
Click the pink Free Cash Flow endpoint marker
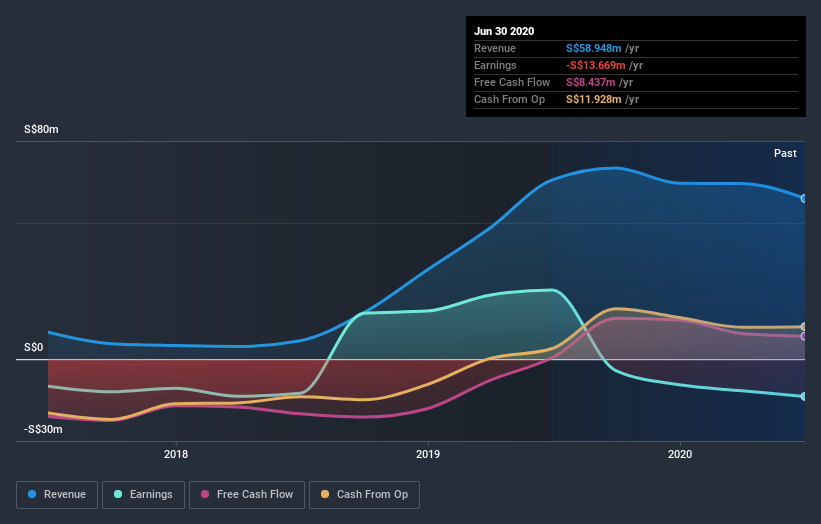803,336
